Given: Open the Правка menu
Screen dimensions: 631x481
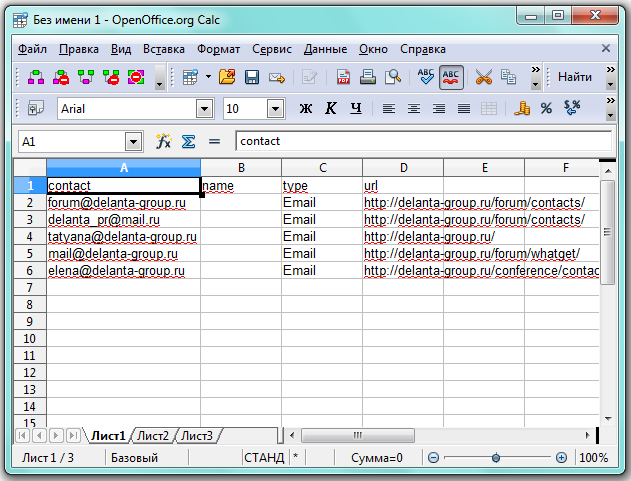Looking at the screenshot, I should 79,49.
